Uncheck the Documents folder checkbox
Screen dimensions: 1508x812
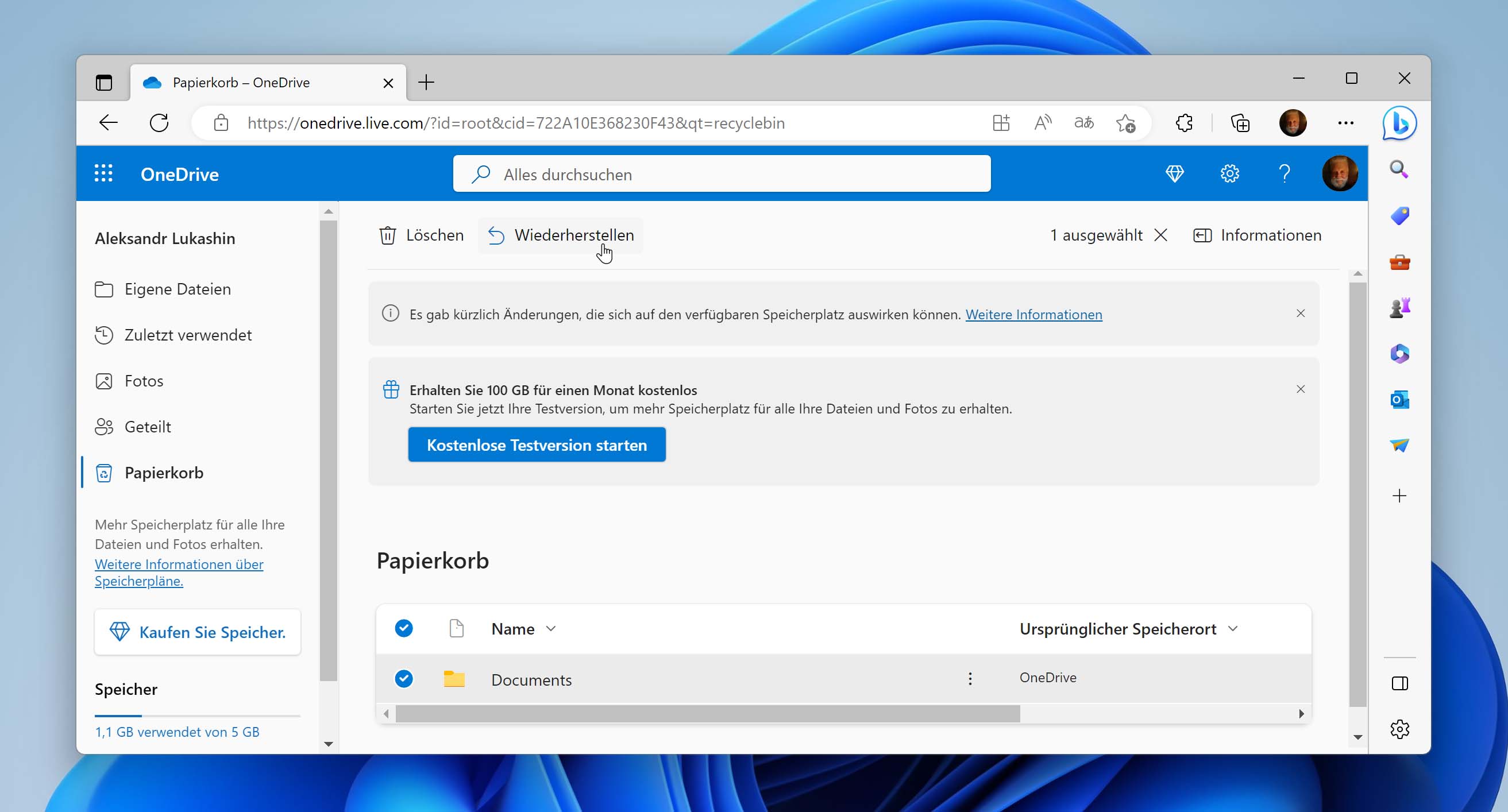click(x=404, y=679)
